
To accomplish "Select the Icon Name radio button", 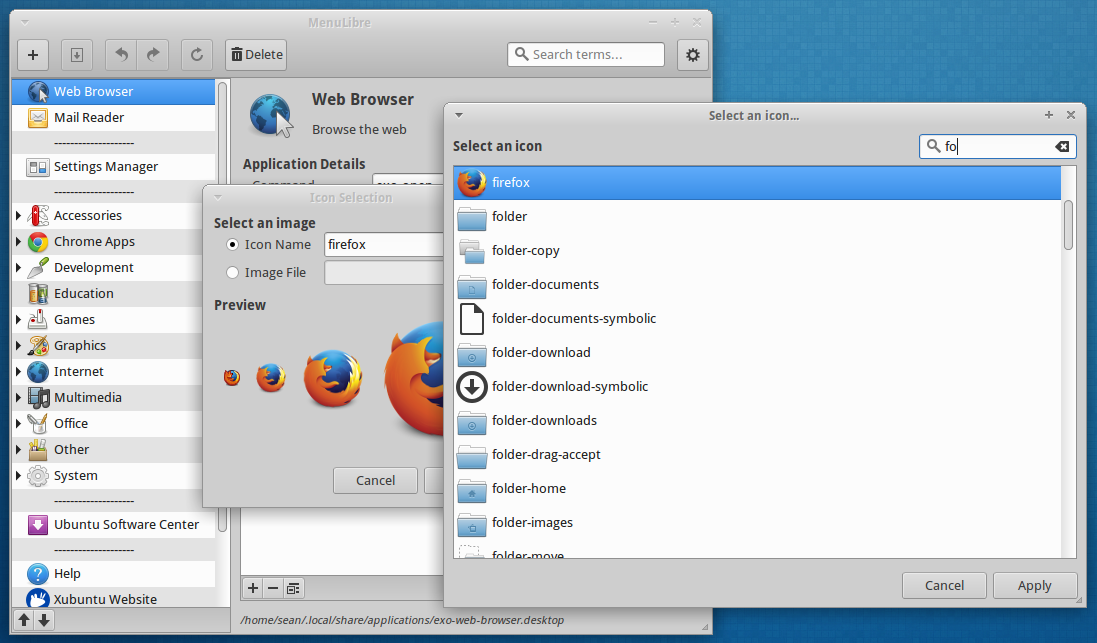I will [x=233, y=244].
